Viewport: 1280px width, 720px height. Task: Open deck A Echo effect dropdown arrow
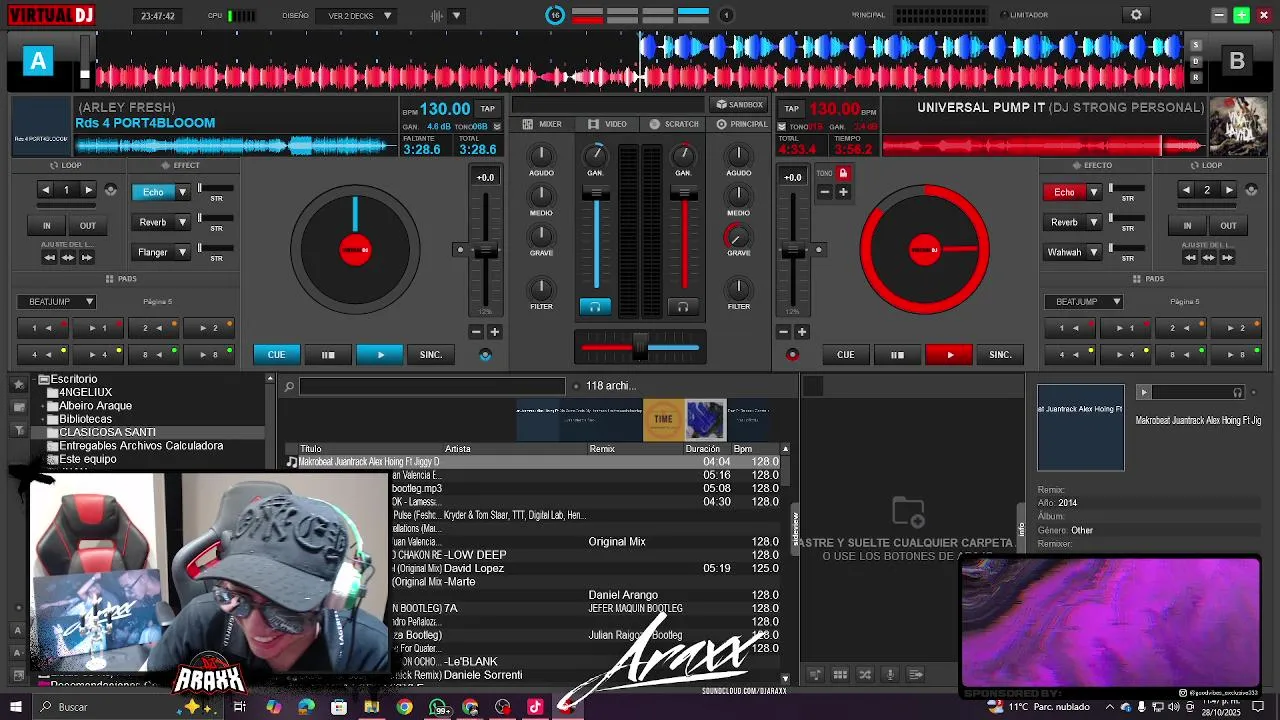[182, 192]
